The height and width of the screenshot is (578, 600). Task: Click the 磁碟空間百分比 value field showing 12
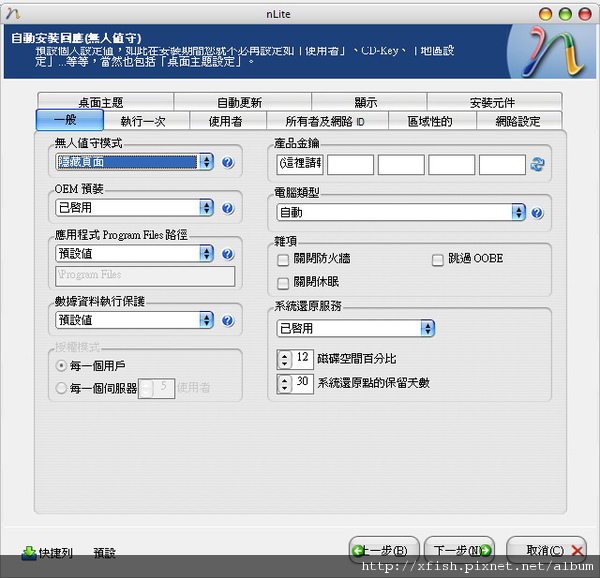tap(302, 359)
